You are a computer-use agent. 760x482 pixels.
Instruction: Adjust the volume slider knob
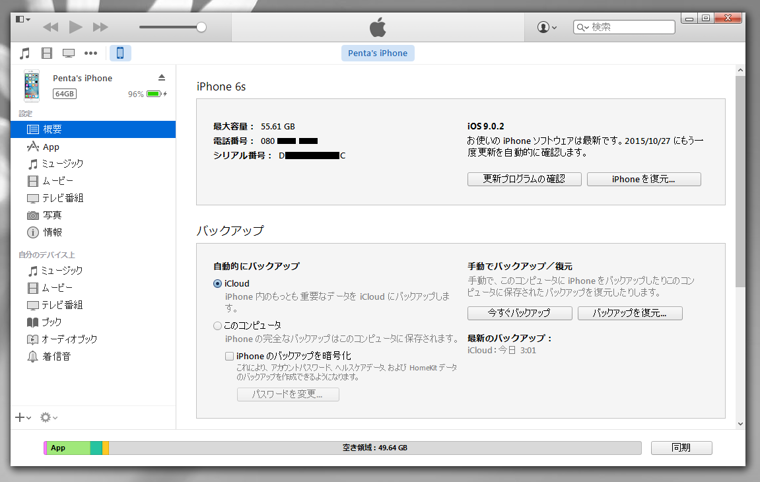tap(201, 27)
